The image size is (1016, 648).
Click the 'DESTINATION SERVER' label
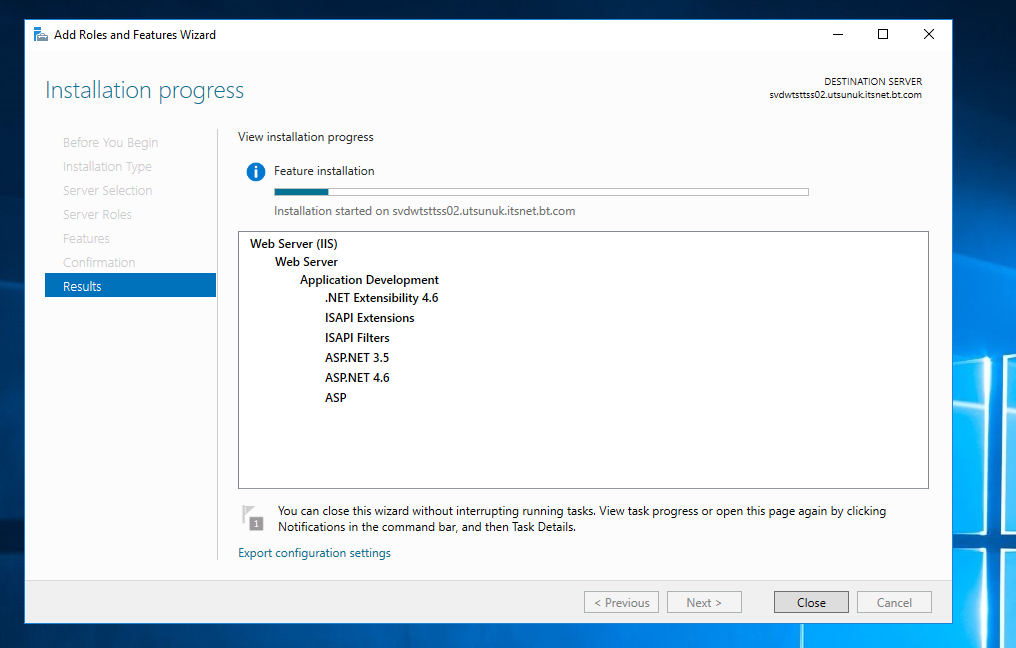point(873,82)
